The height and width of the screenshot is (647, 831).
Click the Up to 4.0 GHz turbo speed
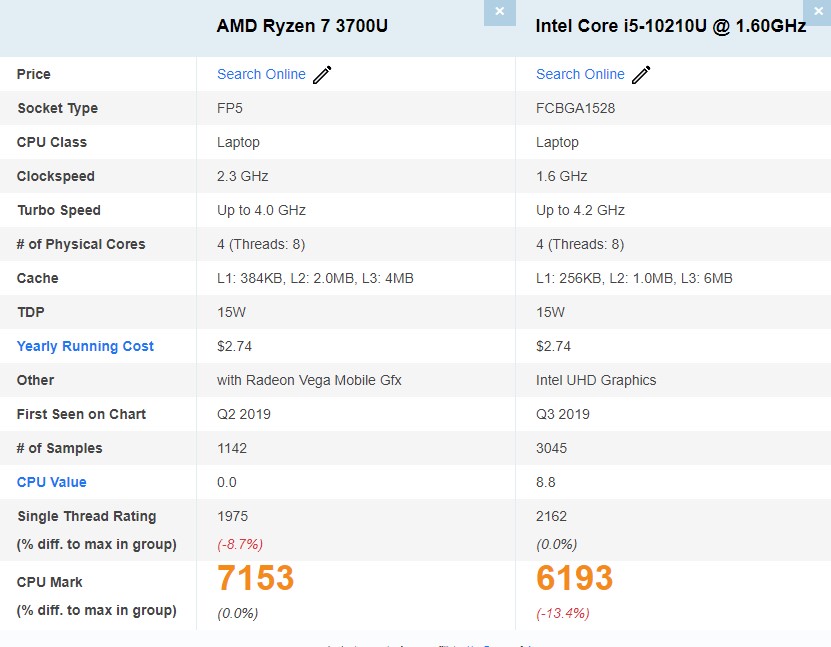261,210
